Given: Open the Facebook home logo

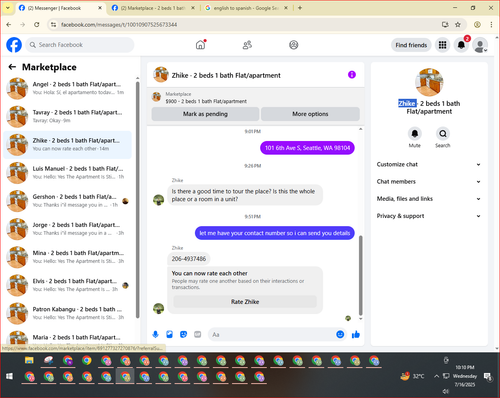Looking at the screenshot, I should 14,45.
